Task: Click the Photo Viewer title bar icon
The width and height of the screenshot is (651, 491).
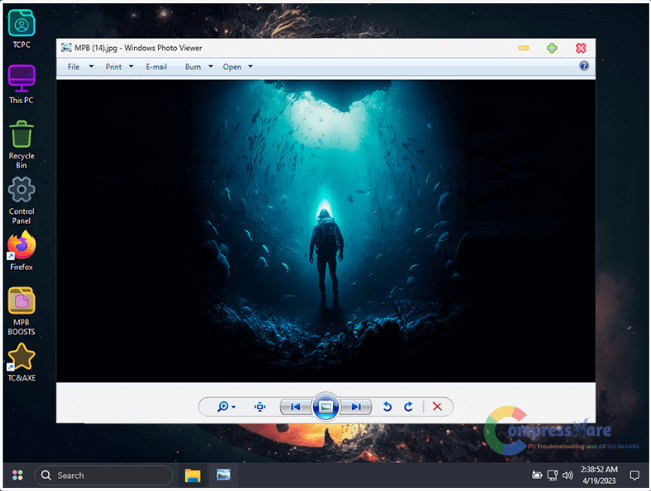Action: (66, 48)
